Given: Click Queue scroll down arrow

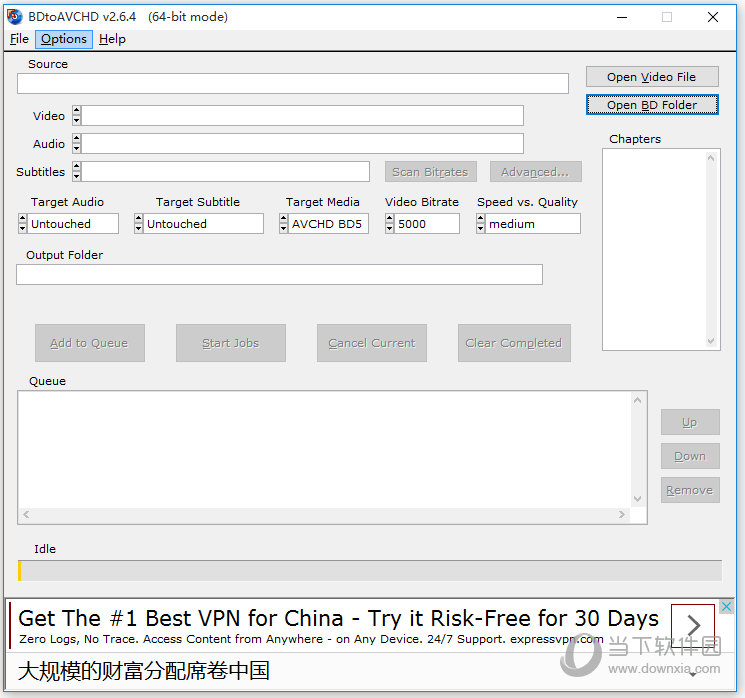Looking at the screenshot, I should coord(638,499).
